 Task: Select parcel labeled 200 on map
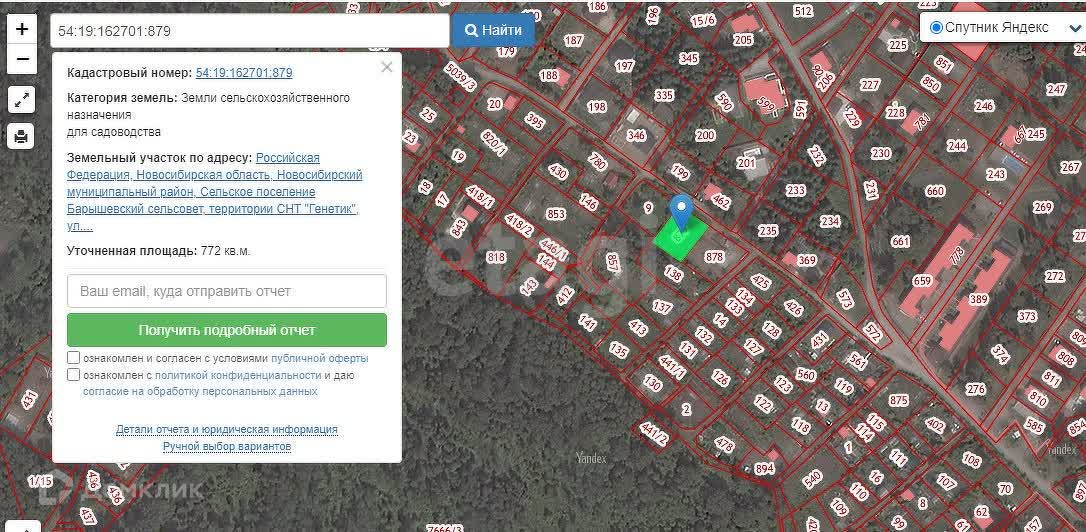705,136
